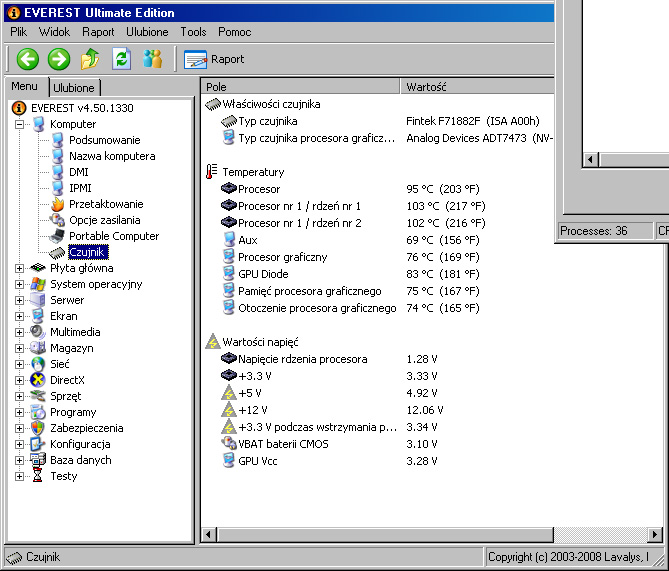Click the Wartość column header
669x571 pixels.
pyautogui.click(x=477, y=87)
